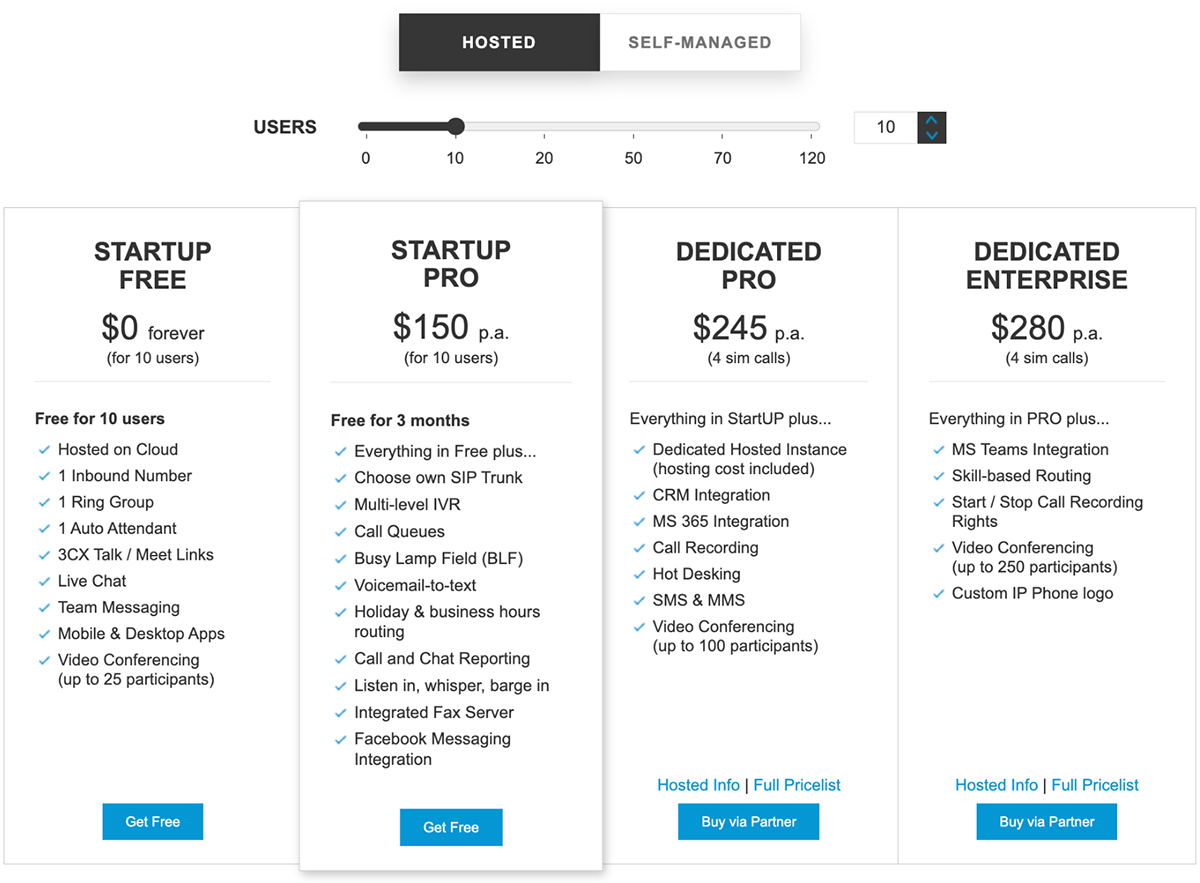This screenshot has width=1200, height=883.
Task: Increment the user count with the up arrow
Action: click(x=931, y=119)
